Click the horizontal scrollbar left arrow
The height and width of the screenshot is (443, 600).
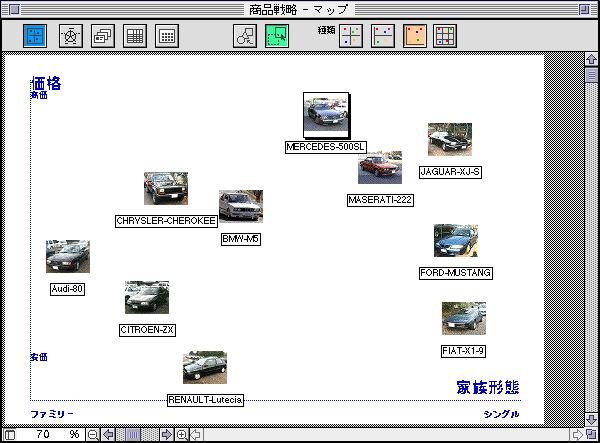coord(196,435)
